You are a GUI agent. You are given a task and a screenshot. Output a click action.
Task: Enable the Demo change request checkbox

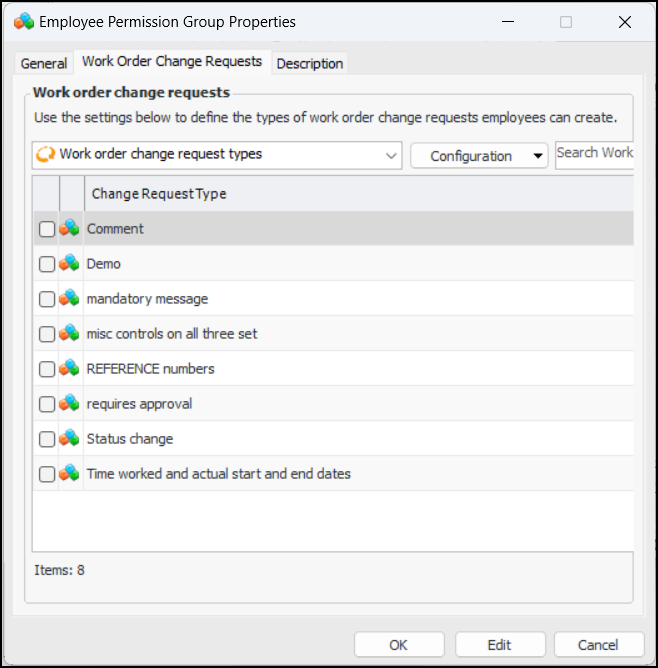point(47,264)
